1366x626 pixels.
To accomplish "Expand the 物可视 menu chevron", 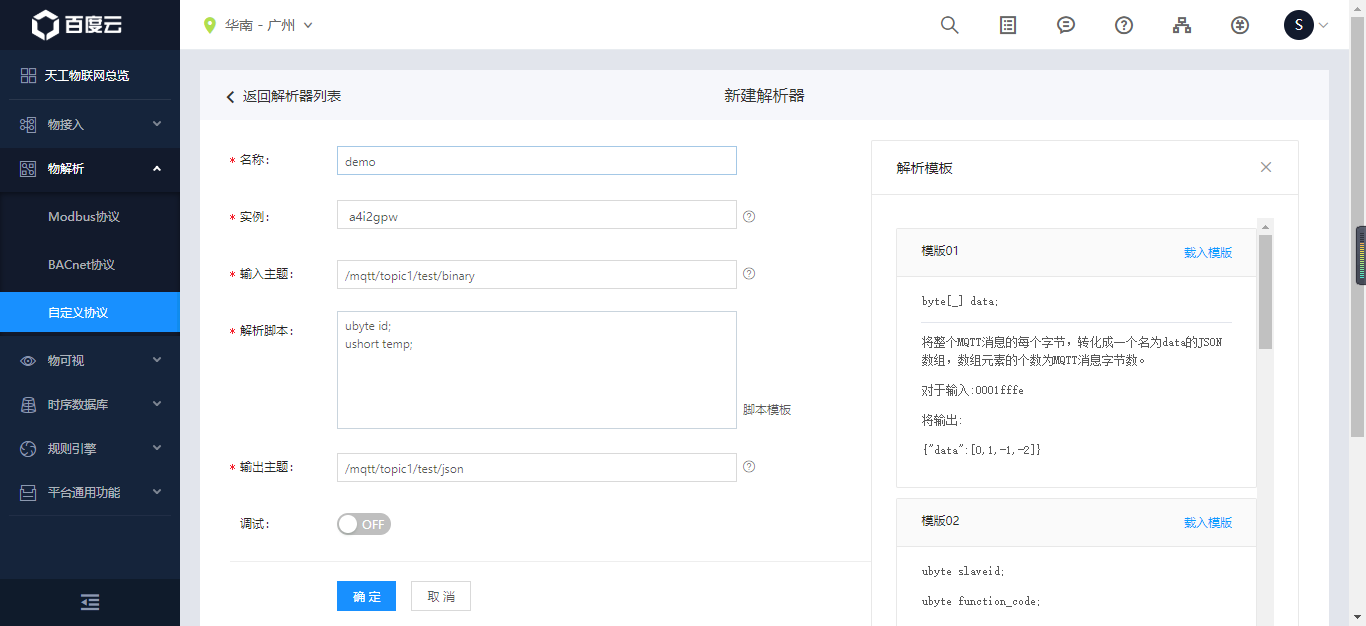I will [157, 360].
